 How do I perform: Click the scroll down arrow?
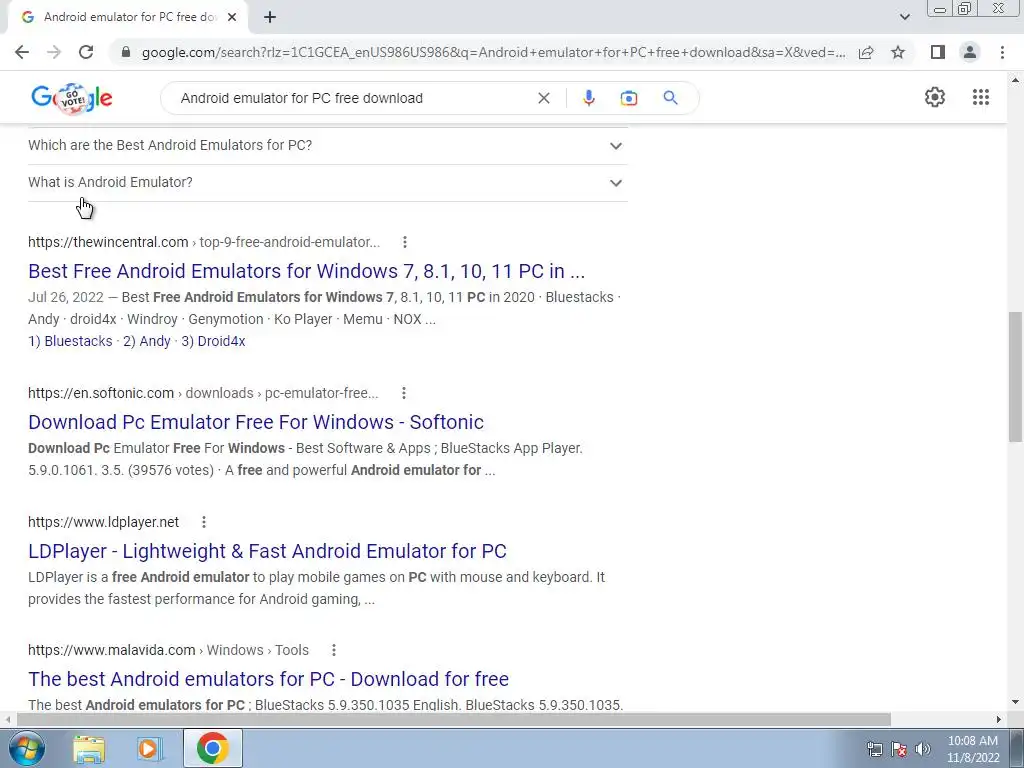(1015, 703)
